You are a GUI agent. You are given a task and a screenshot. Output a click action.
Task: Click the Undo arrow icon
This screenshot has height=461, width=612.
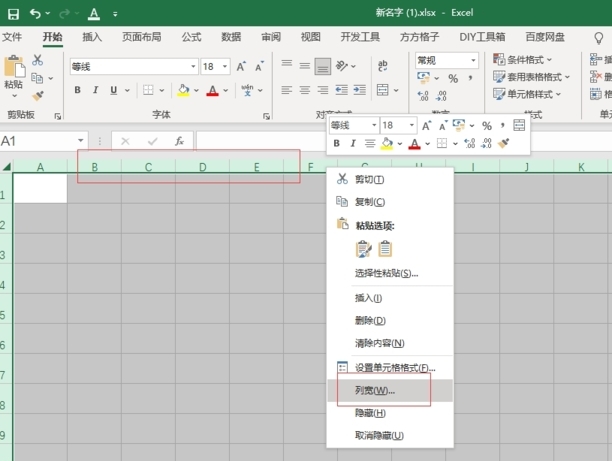pos(35,14)
